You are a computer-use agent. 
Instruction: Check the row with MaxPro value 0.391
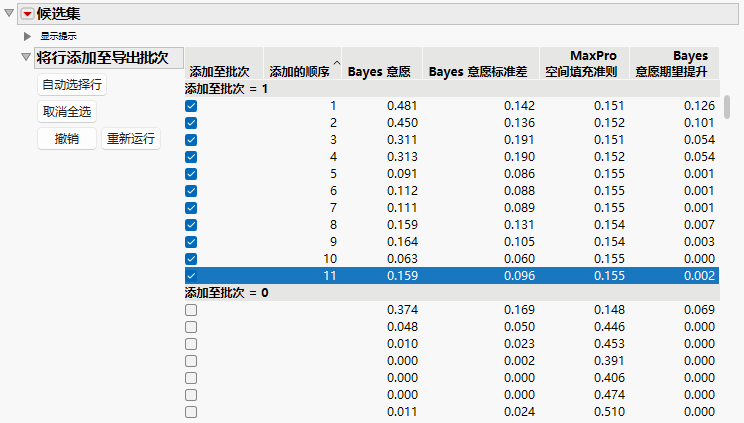point(191,361)
